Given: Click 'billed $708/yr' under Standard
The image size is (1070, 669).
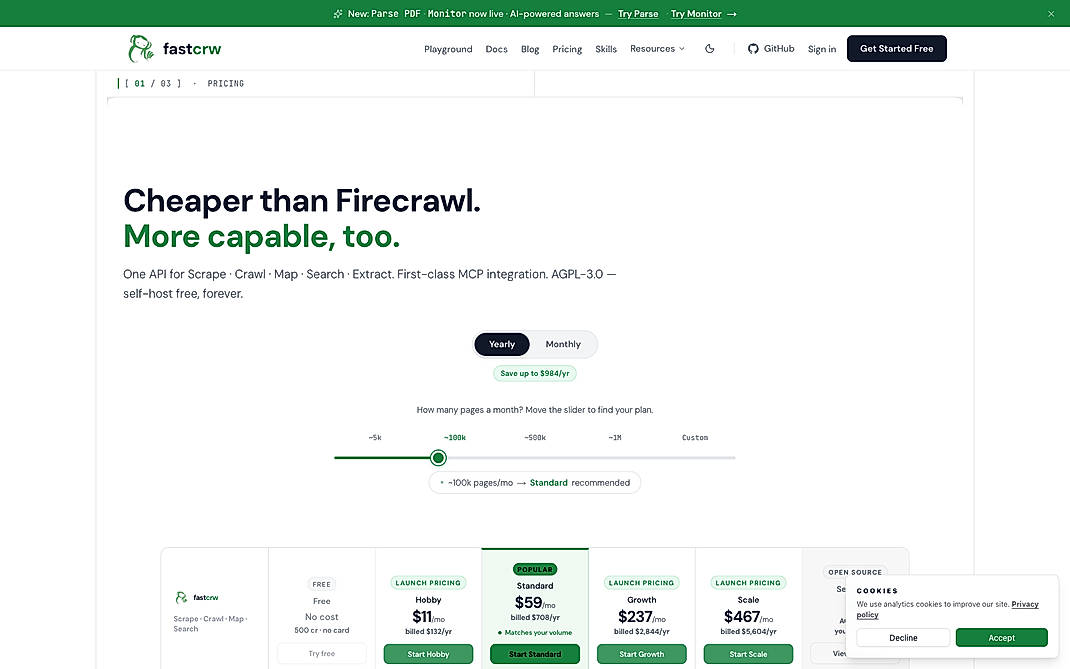Looking at the screenshot, I should click(x=535, y=618).
